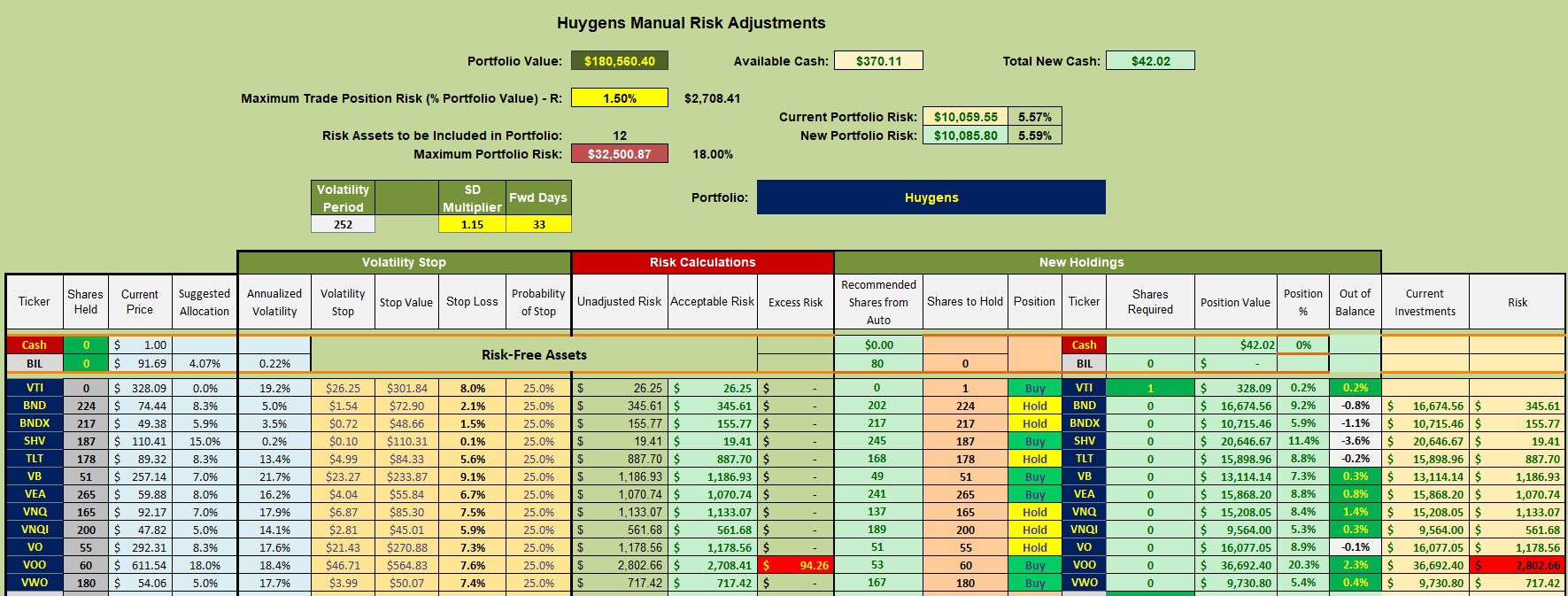Select the Portfolio Value cell $180,560.40
Viewport: 1568px width, 596px height.
click(x=619, y=61)
